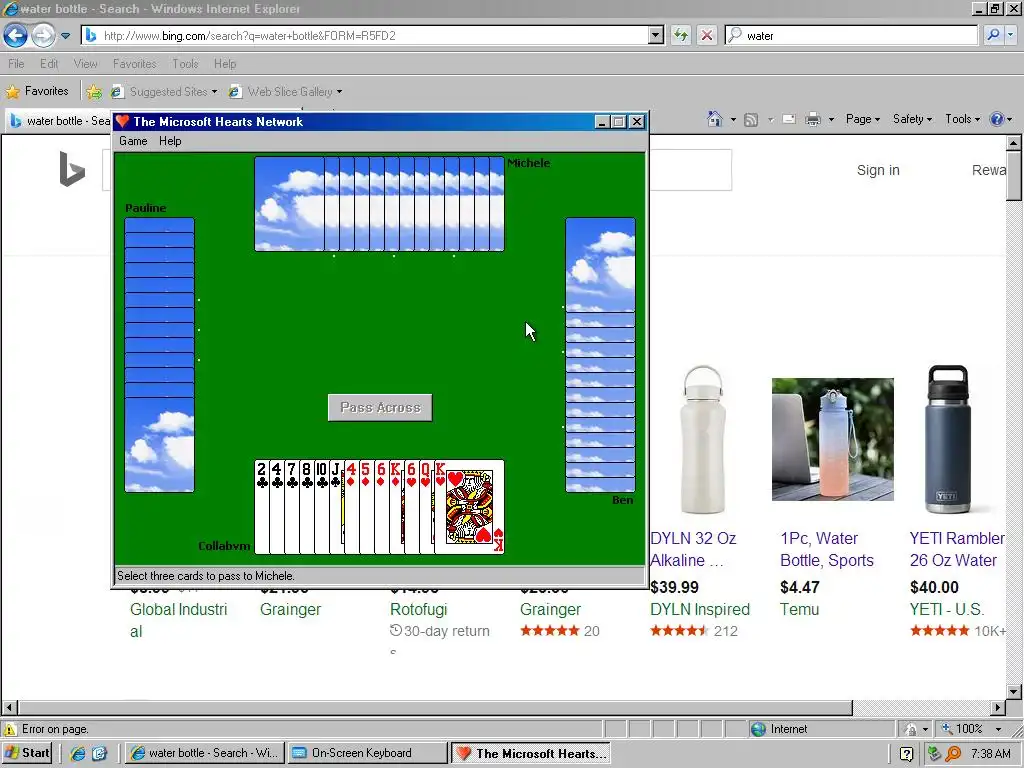Expand the address bar history dropdown
1024x768 pixels.
(x=656, y=35)
